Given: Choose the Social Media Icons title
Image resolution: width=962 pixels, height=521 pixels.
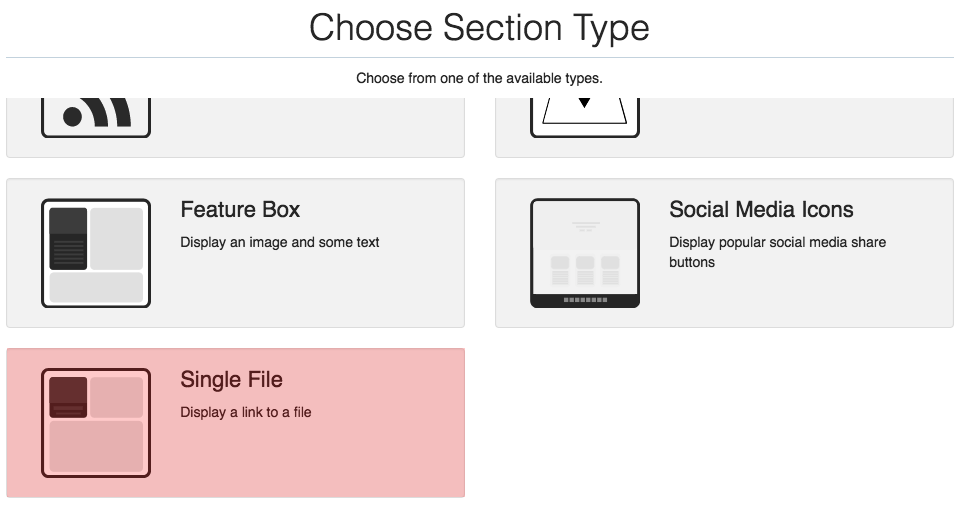Looking at the screenshot, I should tap(761, 210).
